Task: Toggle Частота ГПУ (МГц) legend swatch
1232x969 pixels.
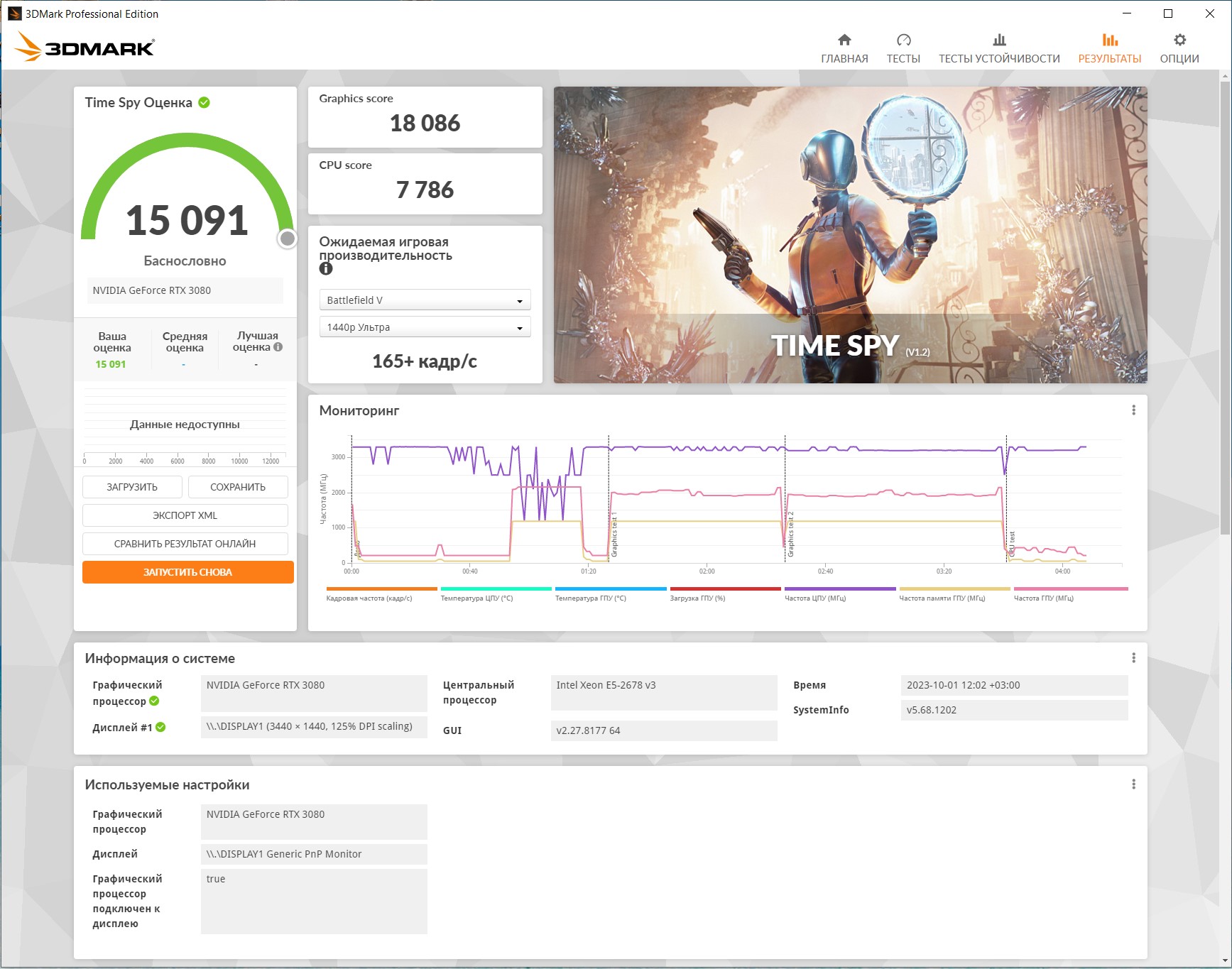Action: tap(1071, 588)
